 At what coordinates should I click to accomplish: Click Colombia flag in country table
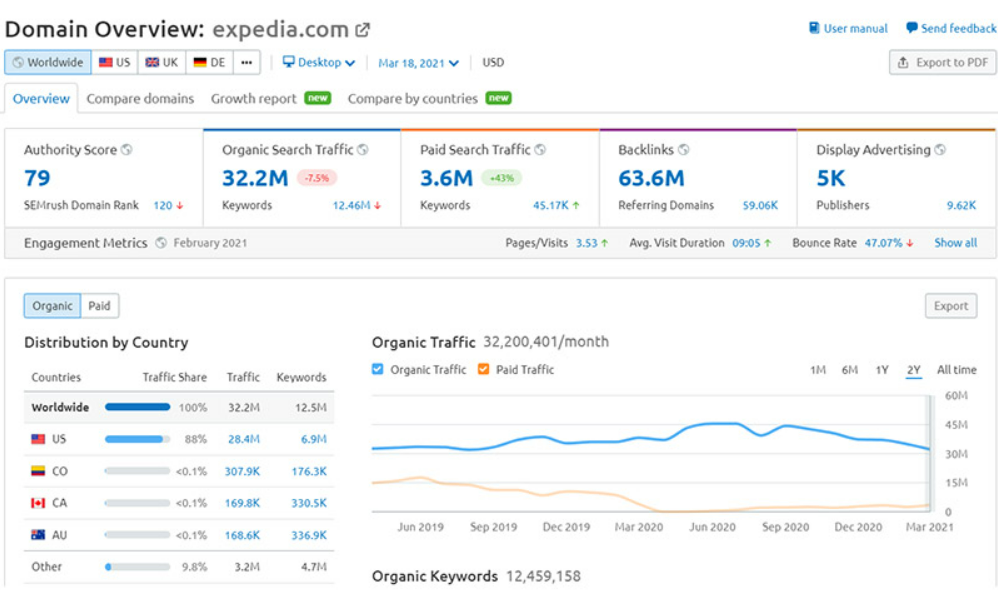(x=38, y=471)
